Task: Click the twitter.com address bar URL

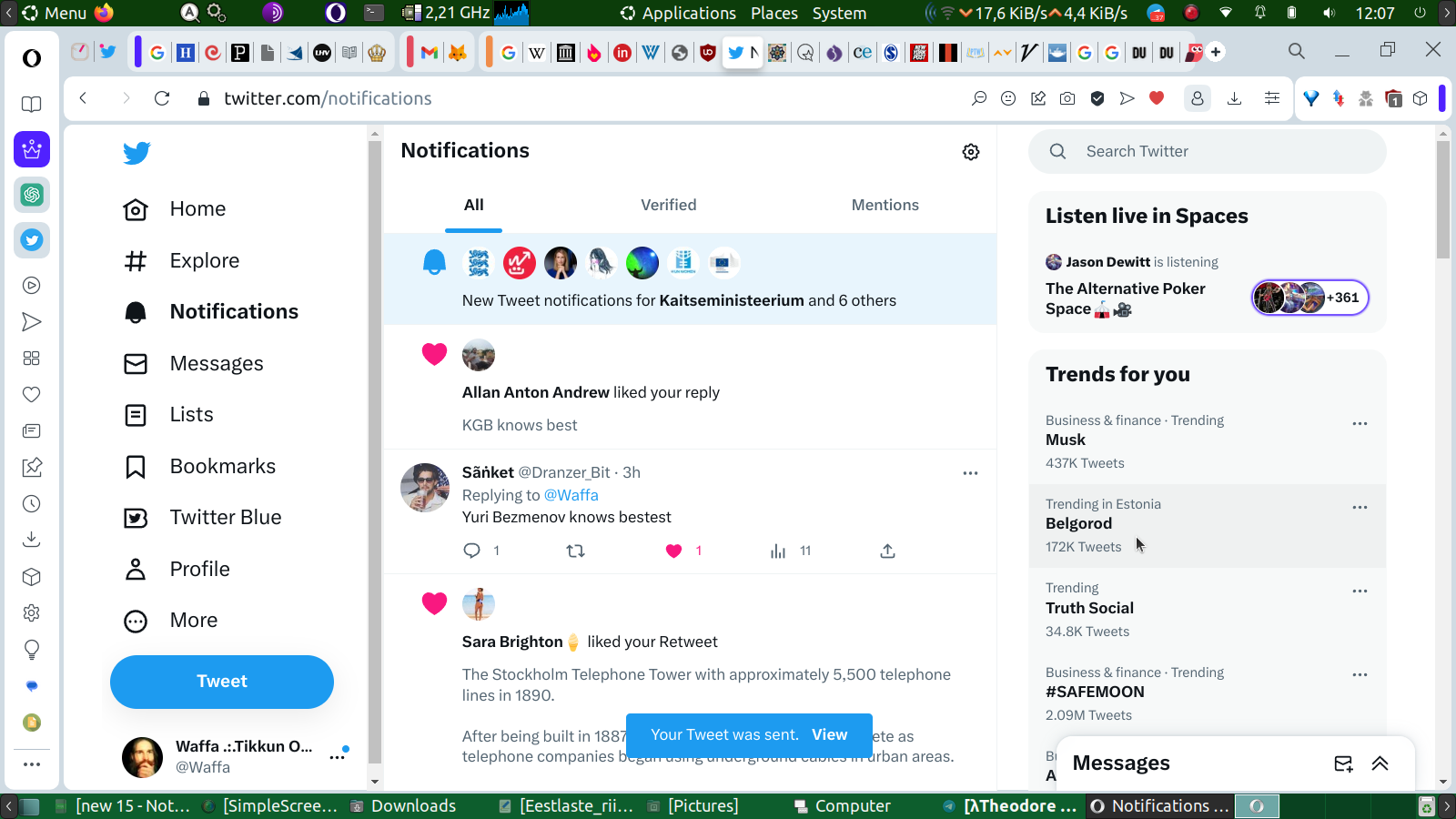Action: [x=328, y=98]
